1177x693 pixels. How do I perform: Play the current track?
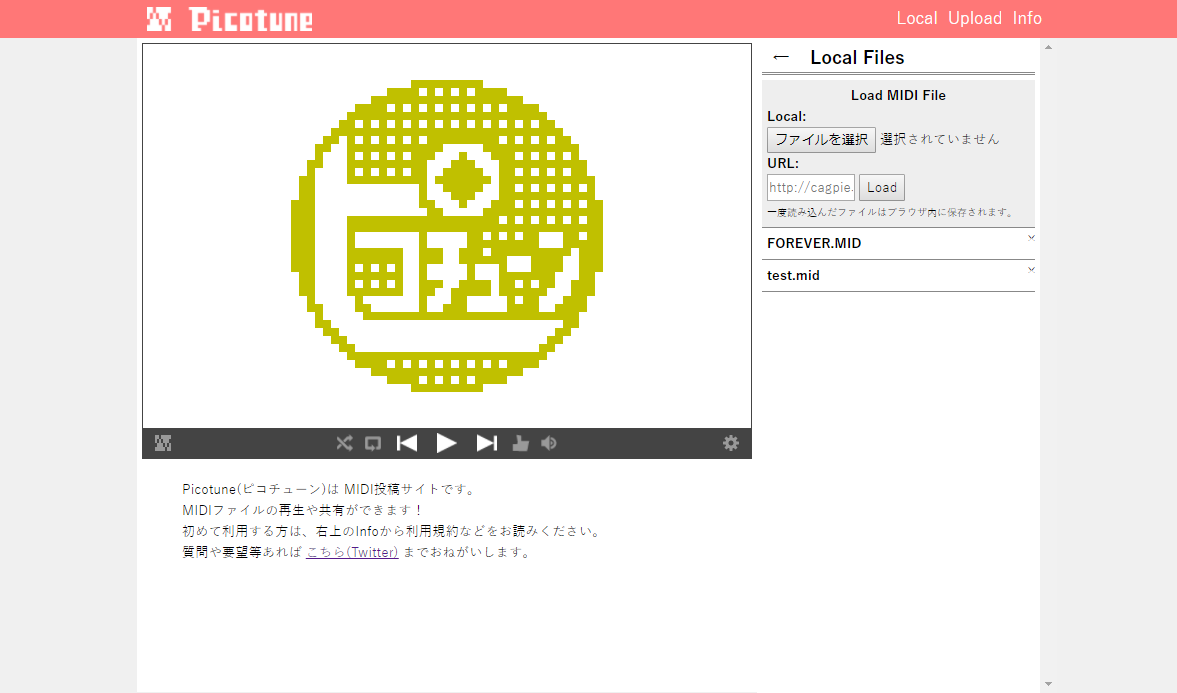click(447, 443)
